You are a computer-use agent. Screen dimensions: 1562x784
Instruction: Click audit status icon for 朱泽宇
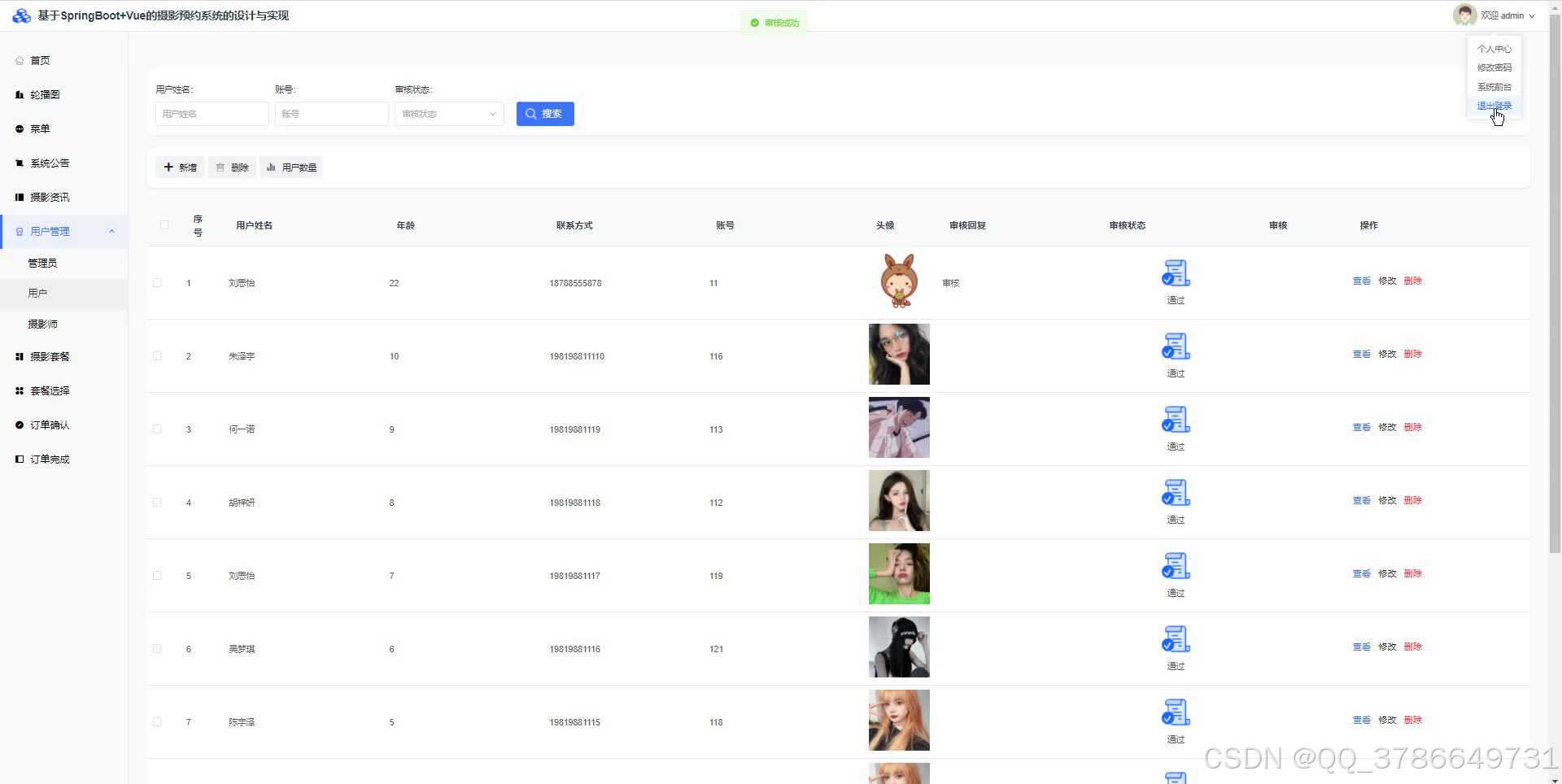(x=1176, y=346)
